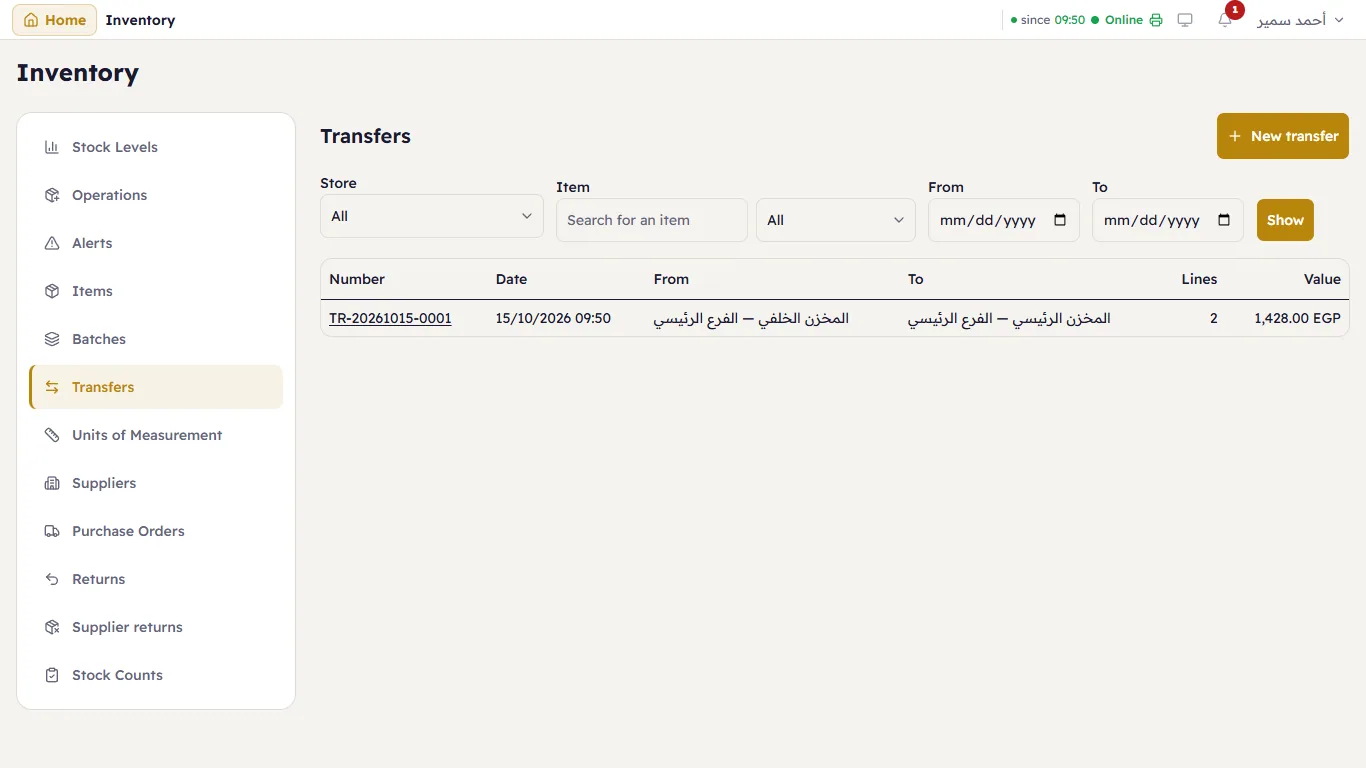Open the Operations menu item
The width and height of the screenshot is (1366, 768).
[x=156, y=195]
